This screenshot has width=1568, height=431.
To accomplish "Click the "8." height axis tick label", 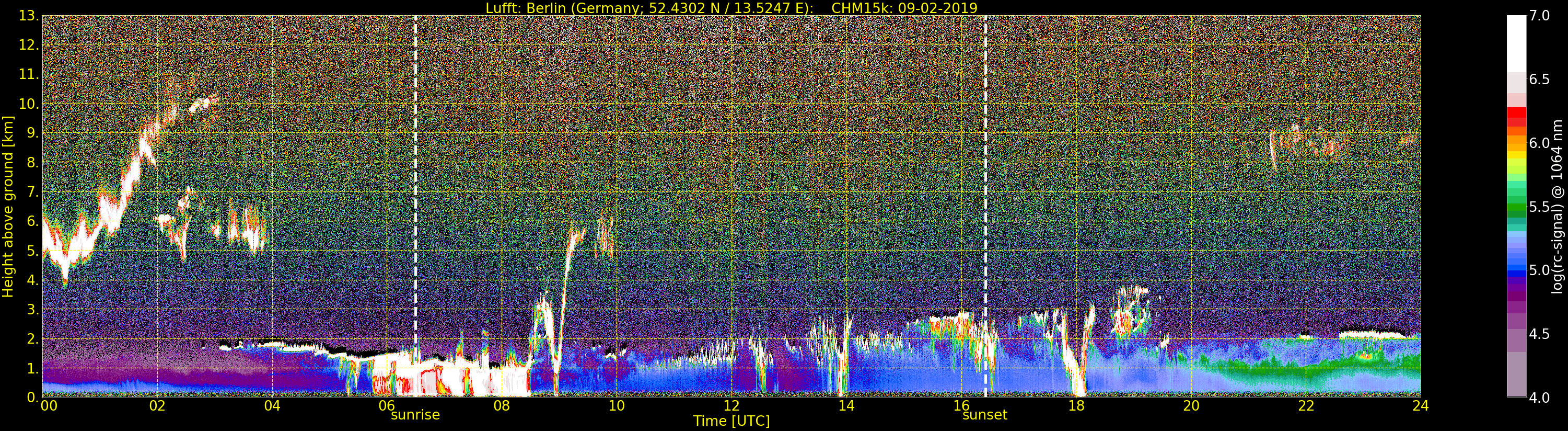I will (32, 163).
